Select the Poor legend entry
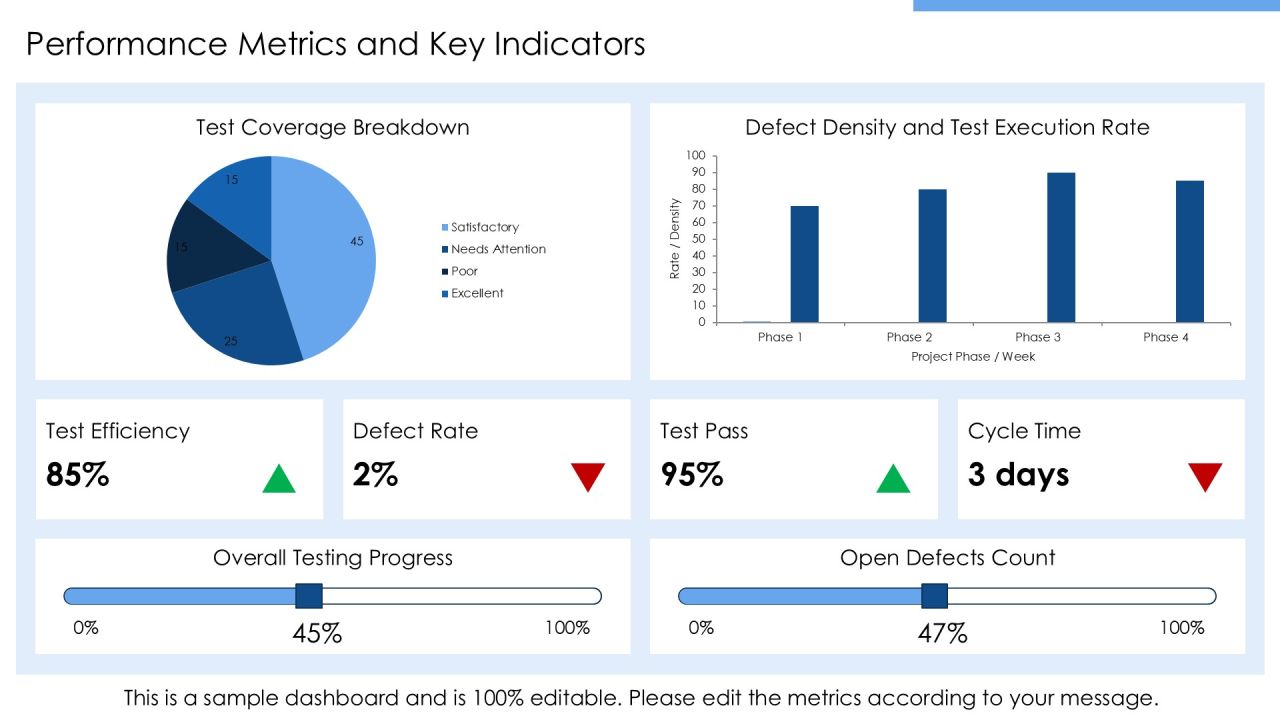The width and height of the screenshot is (1280, 720). pyautogui.click(x=460, y=271)
